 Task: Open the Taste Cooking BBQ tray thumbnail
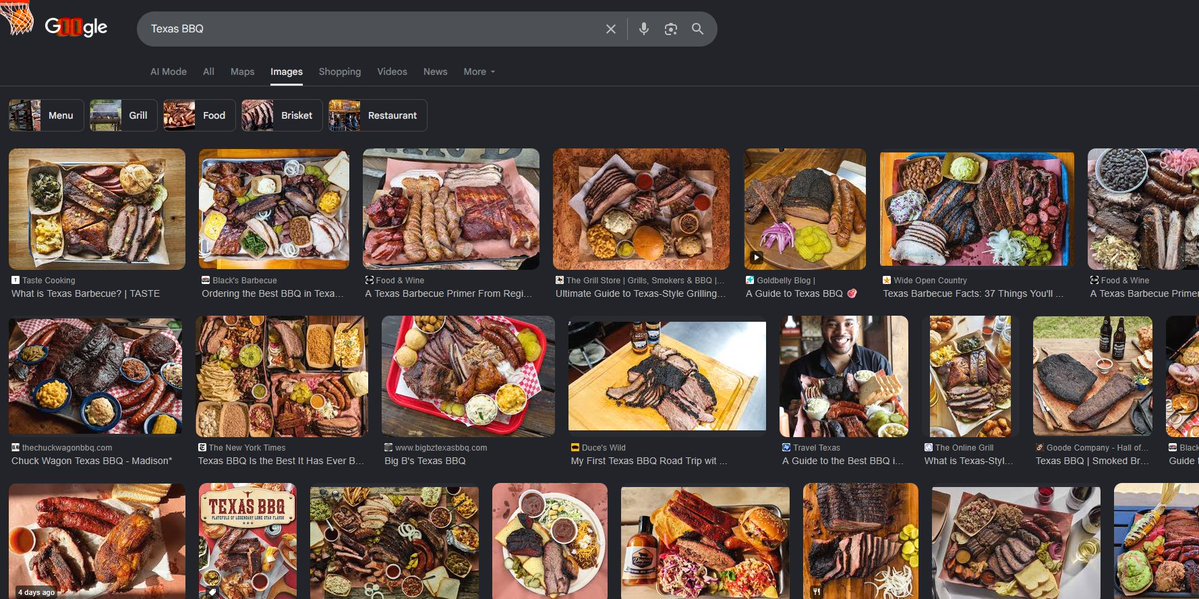(97, 209)
